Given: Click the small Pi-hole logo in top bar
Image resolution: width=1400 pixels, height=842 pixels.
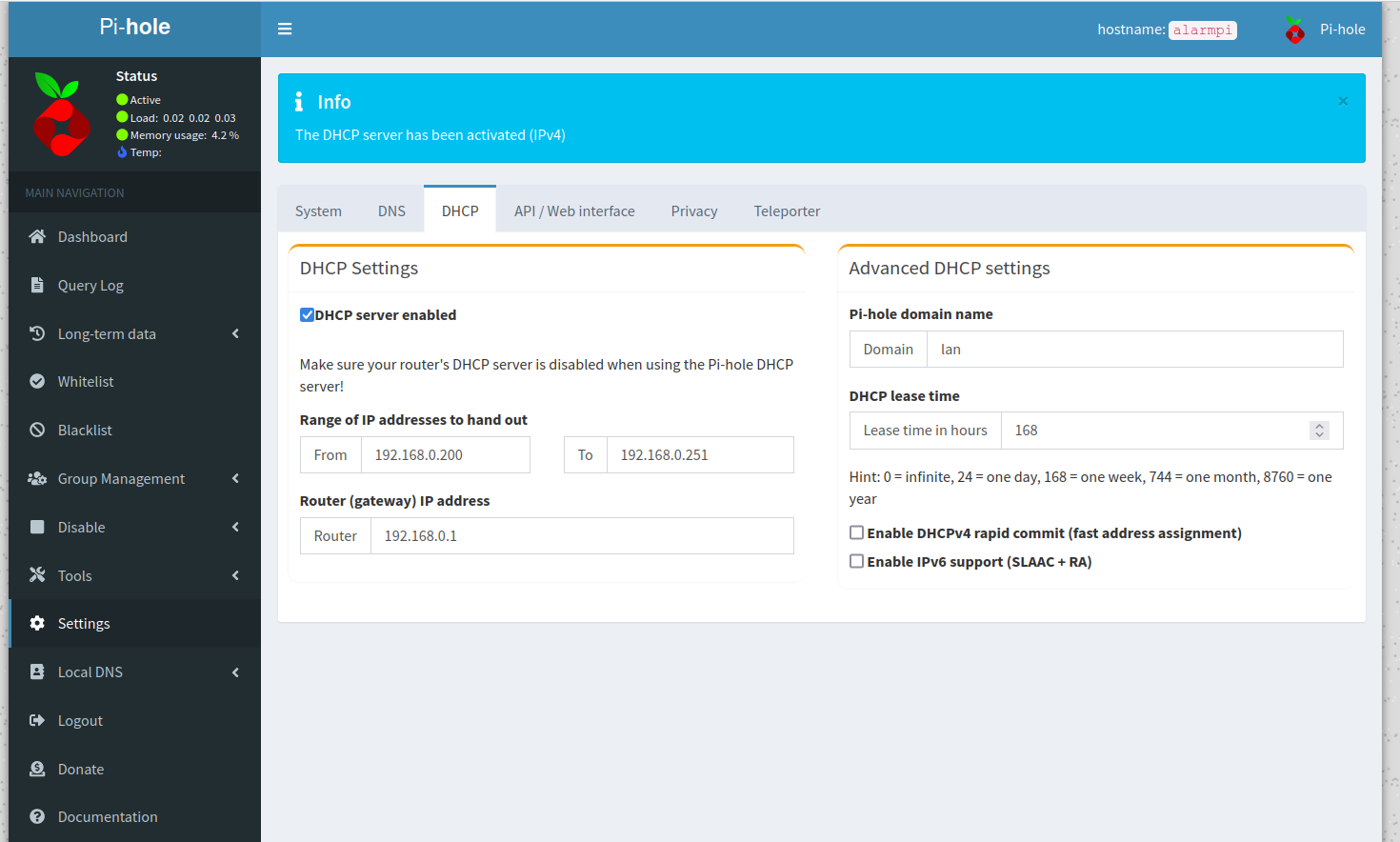Looking at the screenshot, I should (1294, 30).
